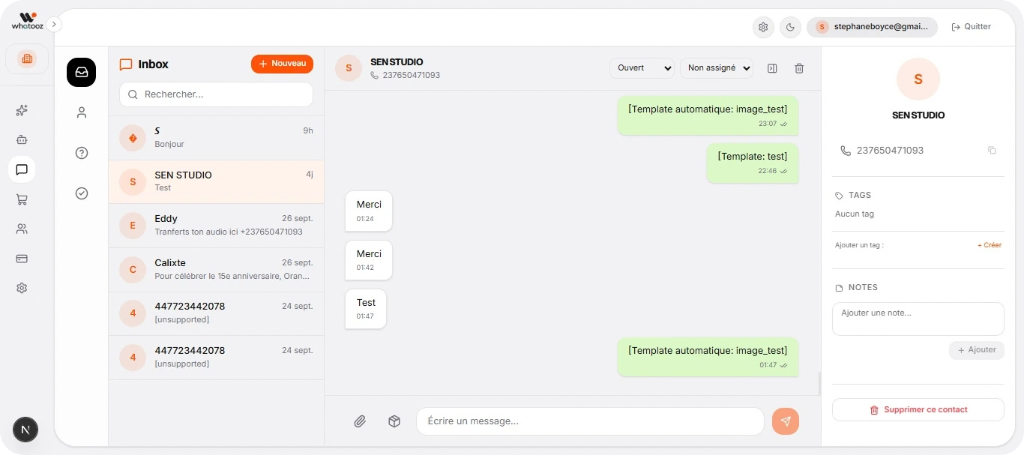This screenshot has height=455, width=1024.
Task: Click the Quitter logout button
Action: tap(971, 27)
